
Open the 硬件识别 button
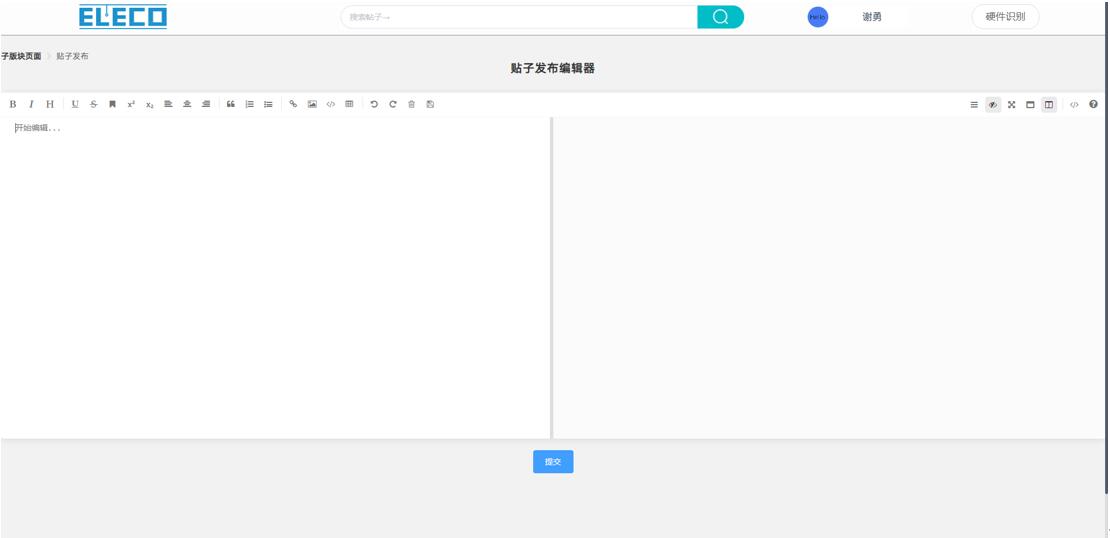pyautogui.click(x=1005, y=16)
